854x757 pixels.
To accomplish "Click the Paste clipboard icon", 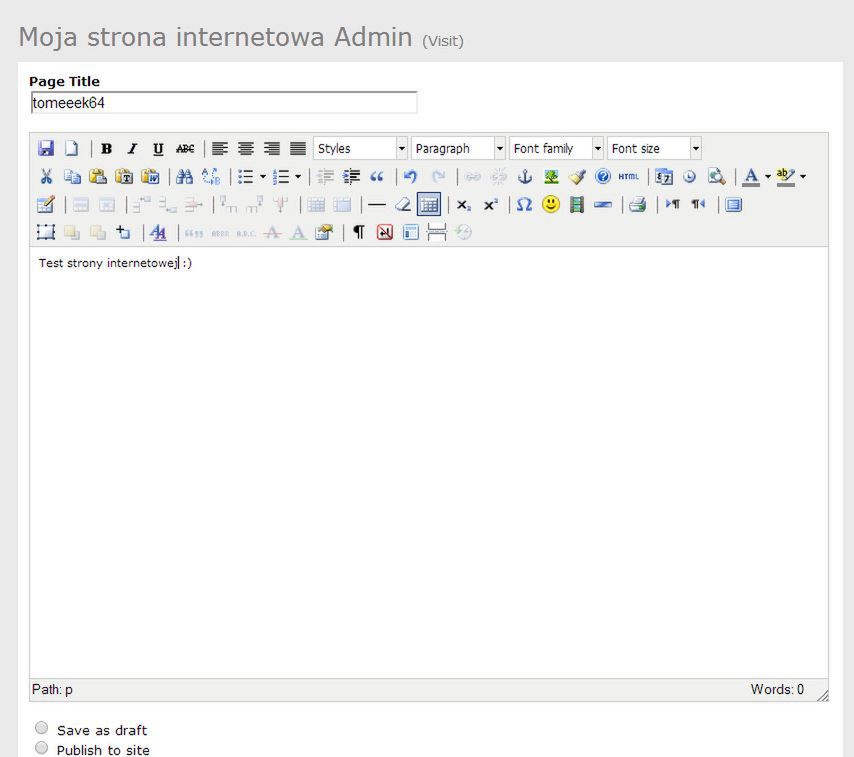I will point(98,176).
